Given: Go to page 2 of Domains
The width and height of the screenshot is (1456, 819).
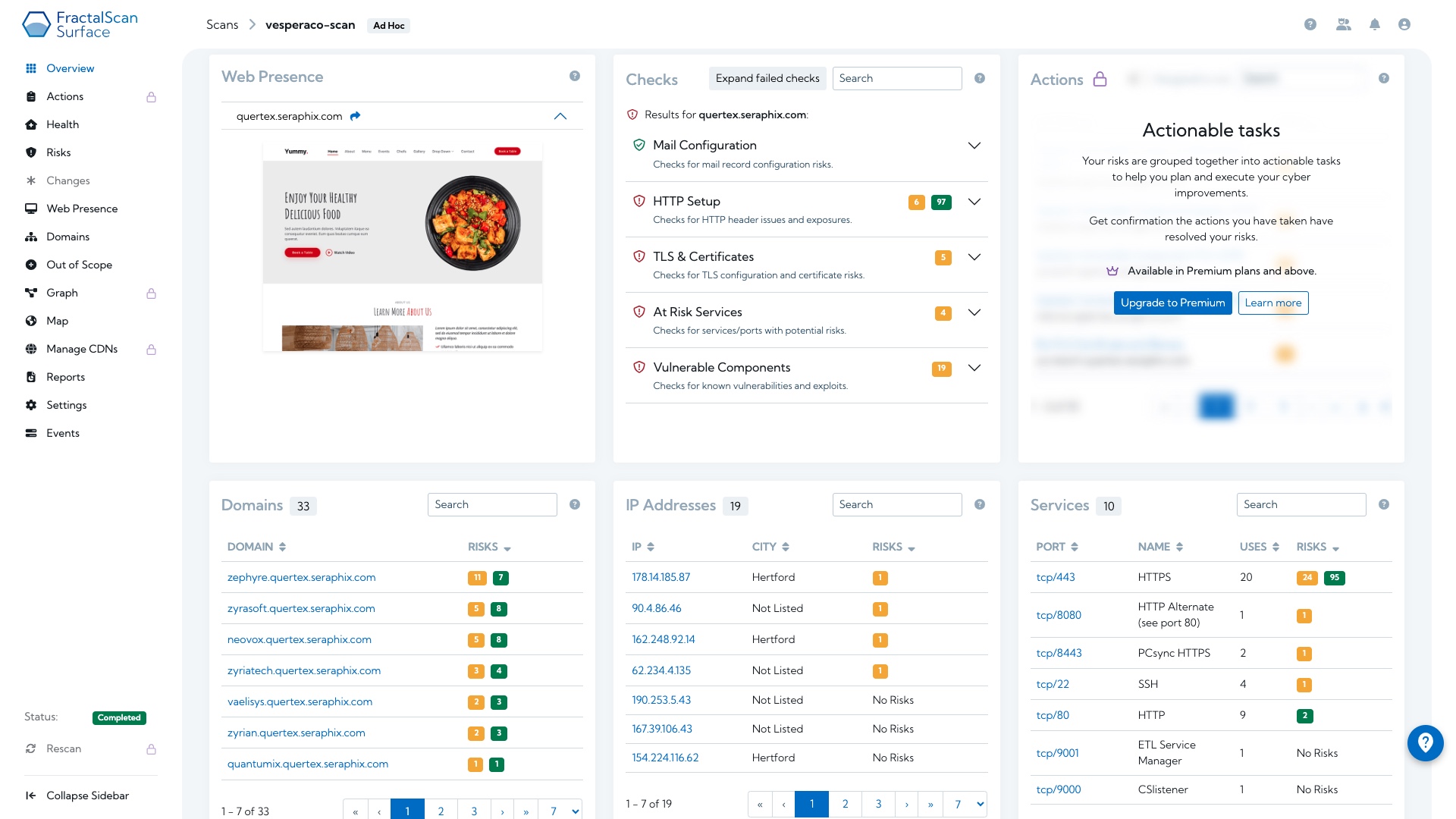Looking at the screenshot, I should point(441,811).
